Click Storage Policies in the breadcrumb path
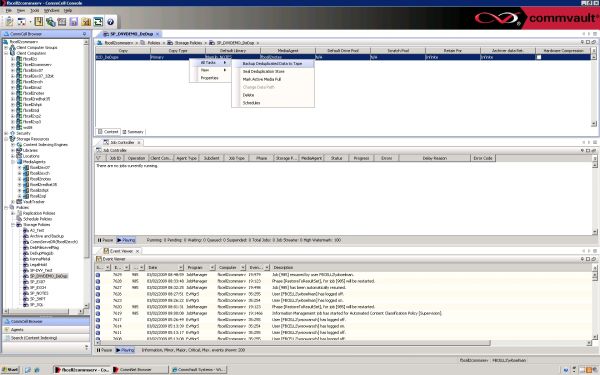This screenshot has width=600, height=375. [x=188, y=42]
